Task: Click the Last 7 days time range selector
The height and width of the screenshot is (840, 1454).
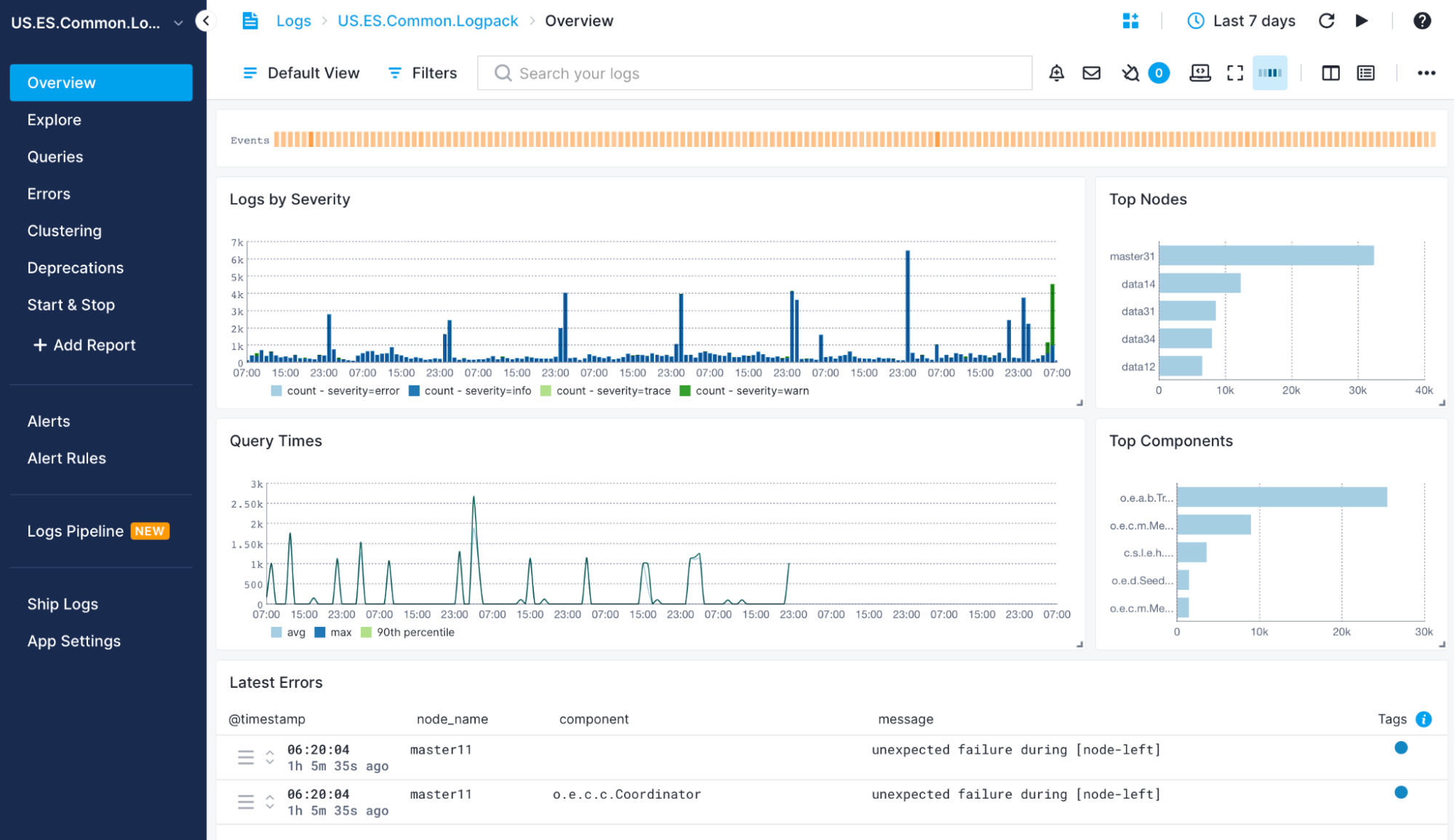Action: (x=1240, y=22)
